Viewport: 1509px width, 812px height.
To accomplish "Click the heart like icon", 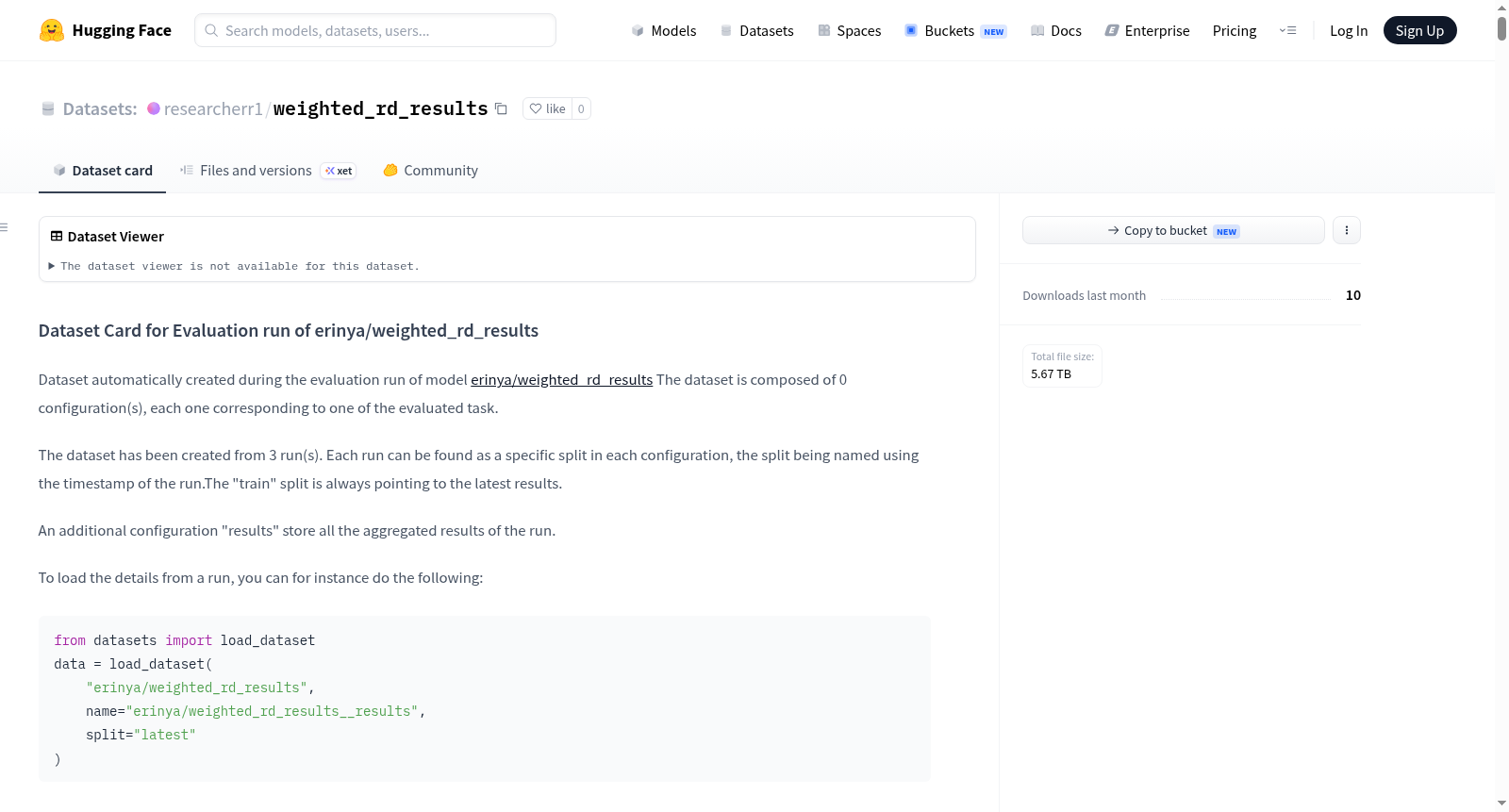I will (x=536, y=109).
